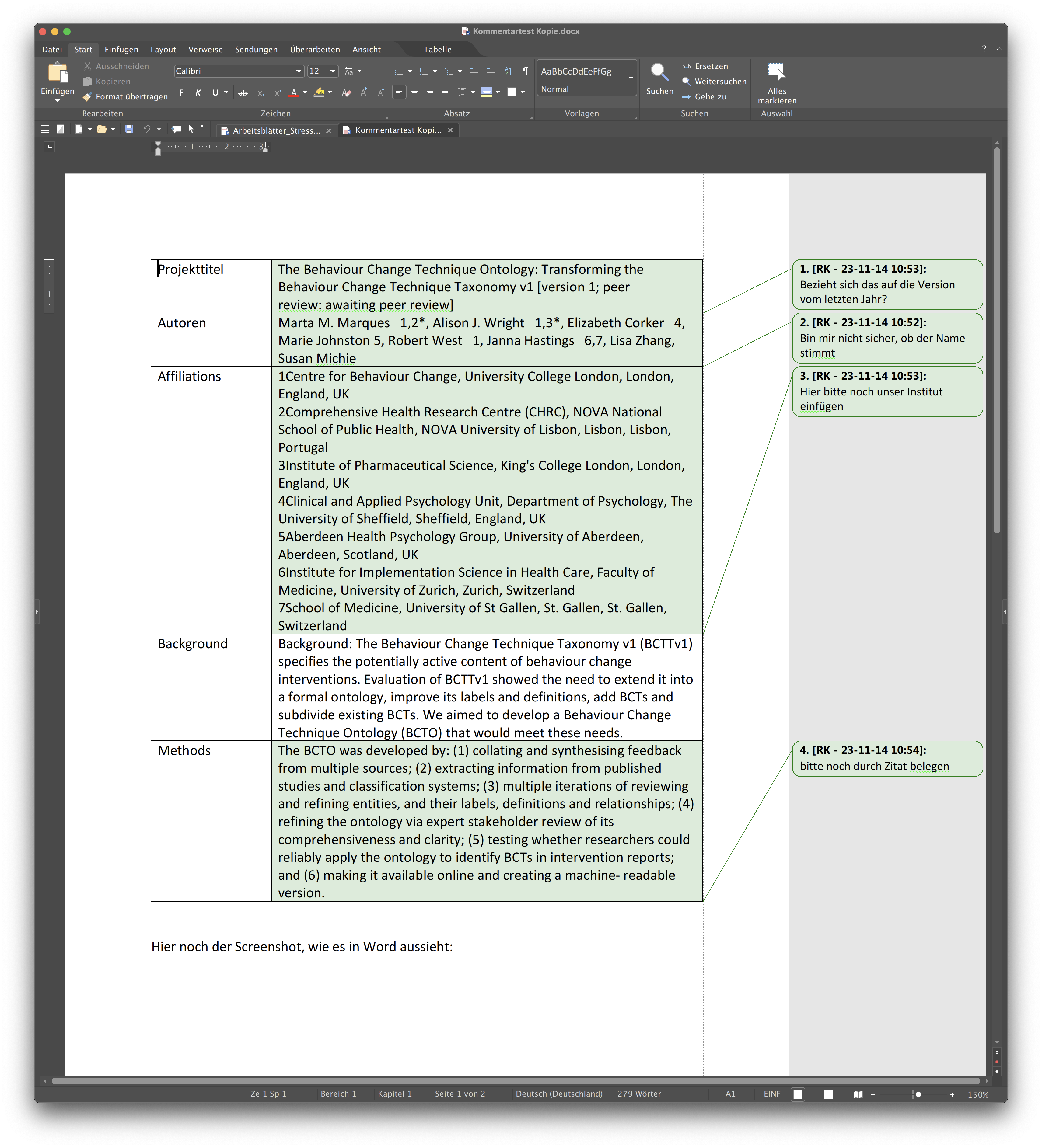The image size is (1042, 1148).
Task: Click the red font color button
Action: [x=294, y=92]
